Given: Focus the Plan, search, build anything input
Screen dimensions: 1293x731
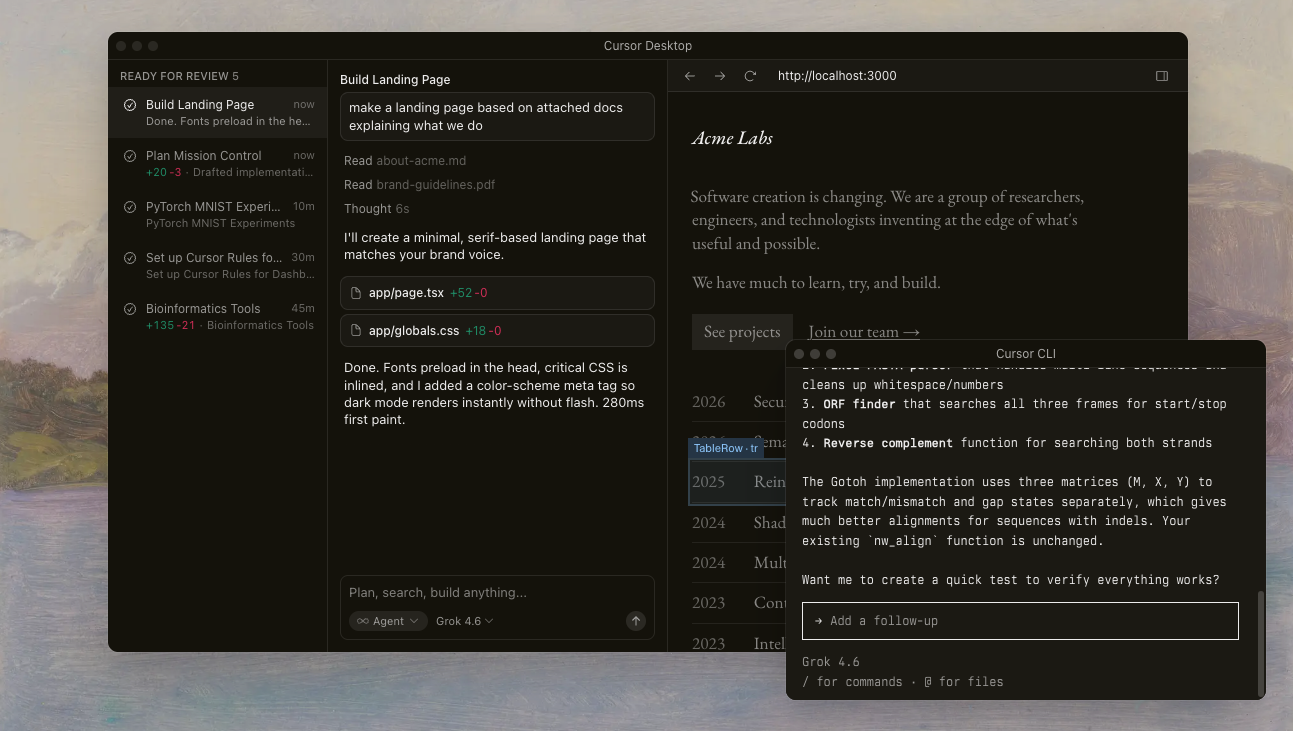Looking at the screenshot, I should (x=497, y=593).
